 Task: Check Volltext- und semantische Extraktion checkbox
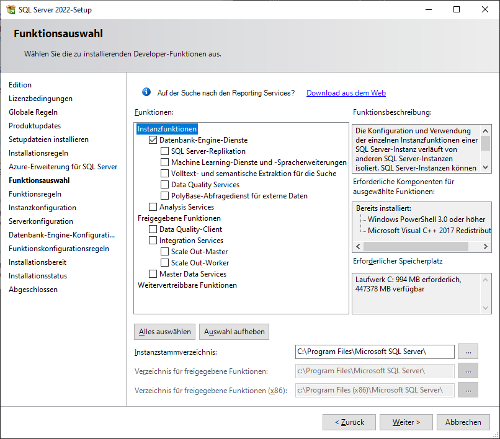click(x=164, y=173)
